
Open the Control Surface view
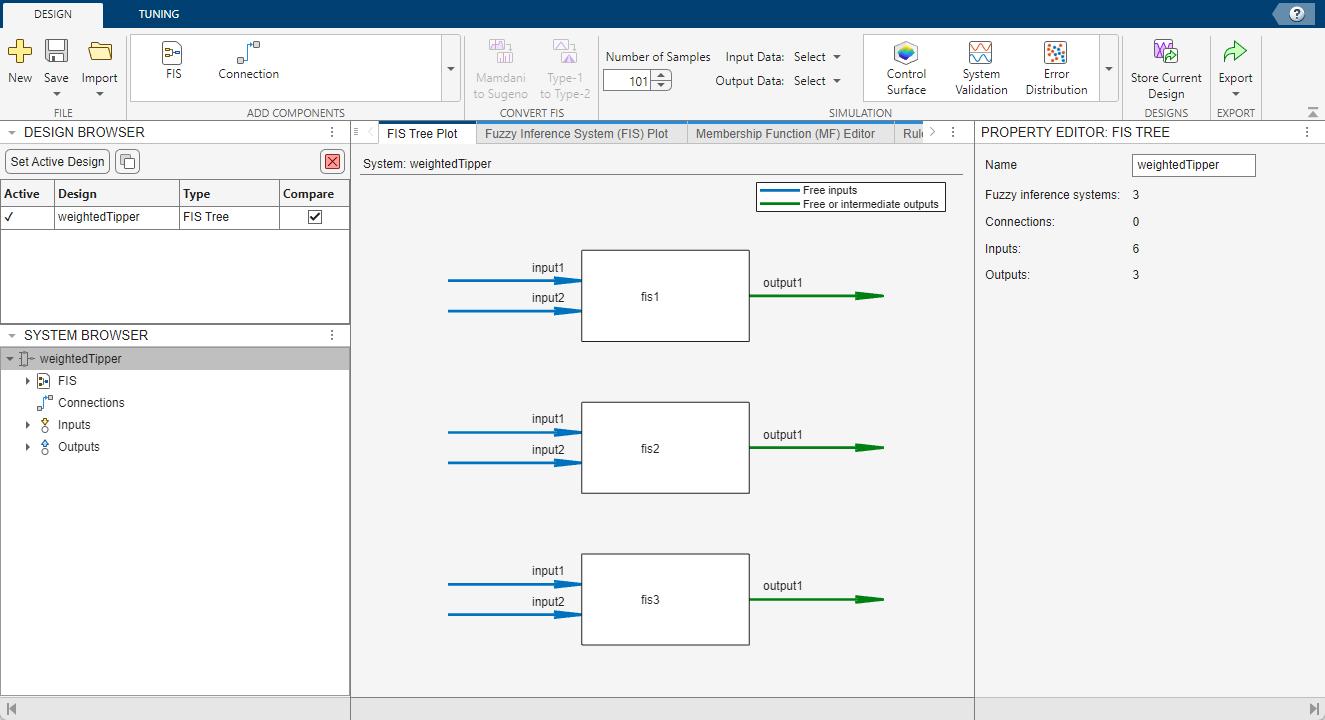point(905,66)
